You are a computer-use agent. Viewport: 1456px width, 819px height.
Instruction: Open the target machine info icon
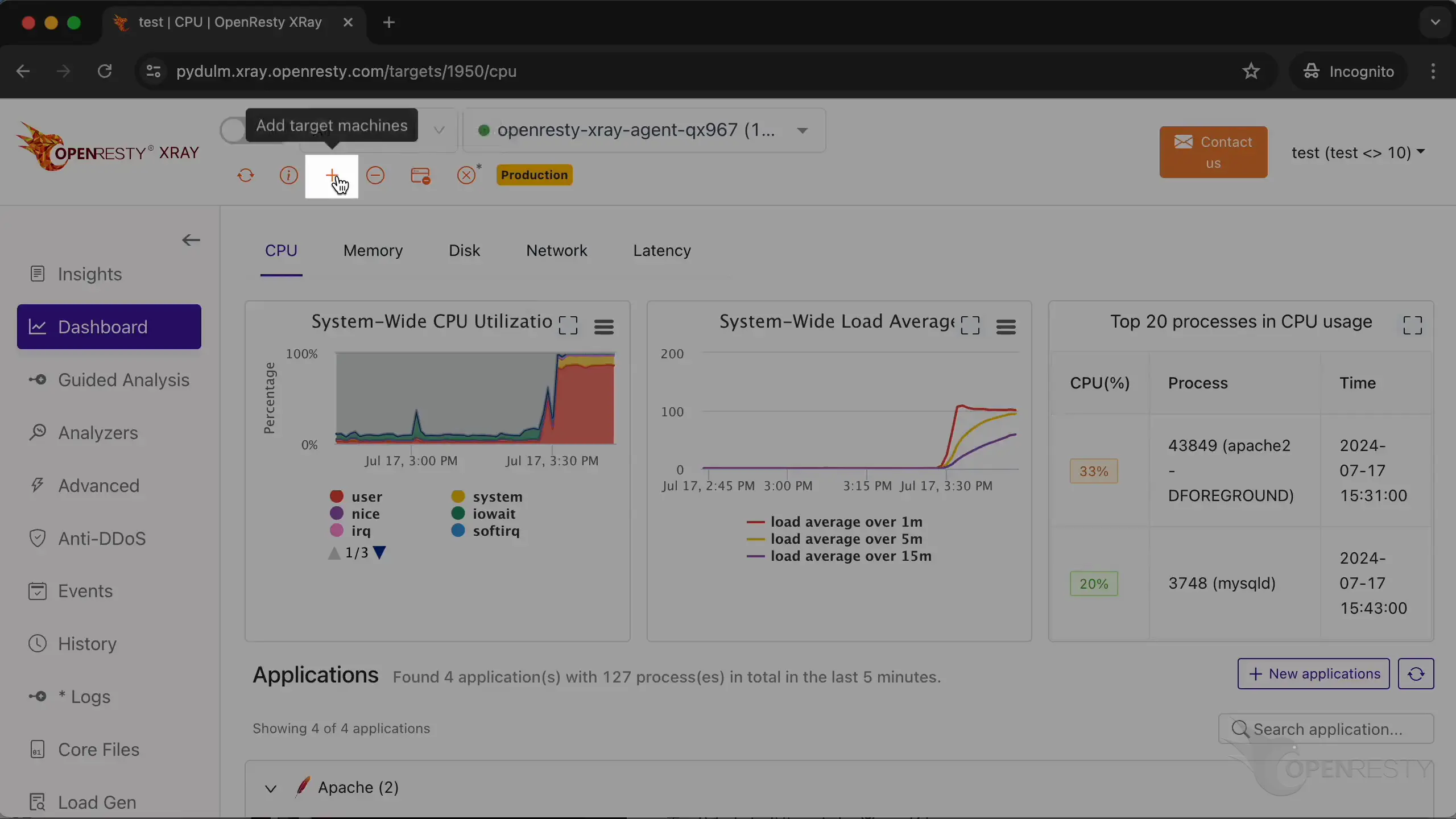288,175
